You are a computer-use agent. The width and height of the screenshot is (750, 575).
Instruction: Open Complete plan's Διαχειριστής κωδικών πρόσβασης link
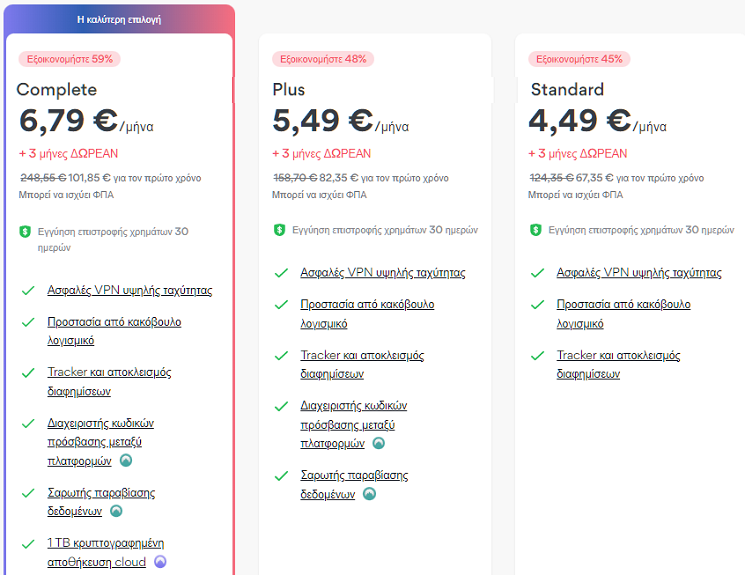100,442
